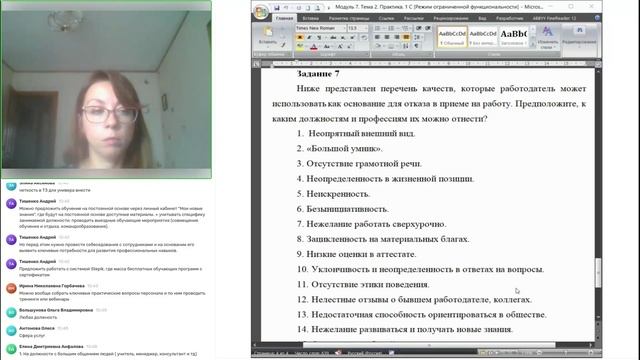
Task: Click Ирина Николаевна Горбачева's name in chat
Action: coord(52,286)
